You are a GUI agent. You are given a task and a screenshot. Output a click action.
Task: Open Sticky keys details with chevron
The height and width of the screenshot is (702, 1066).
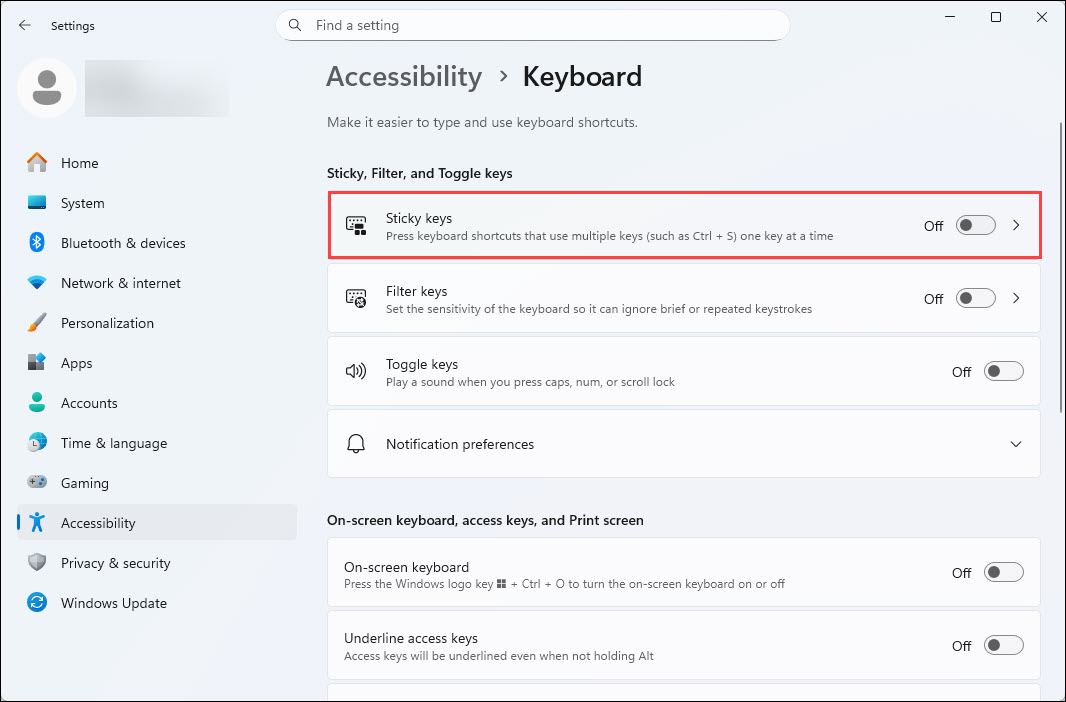point(1016,225)
